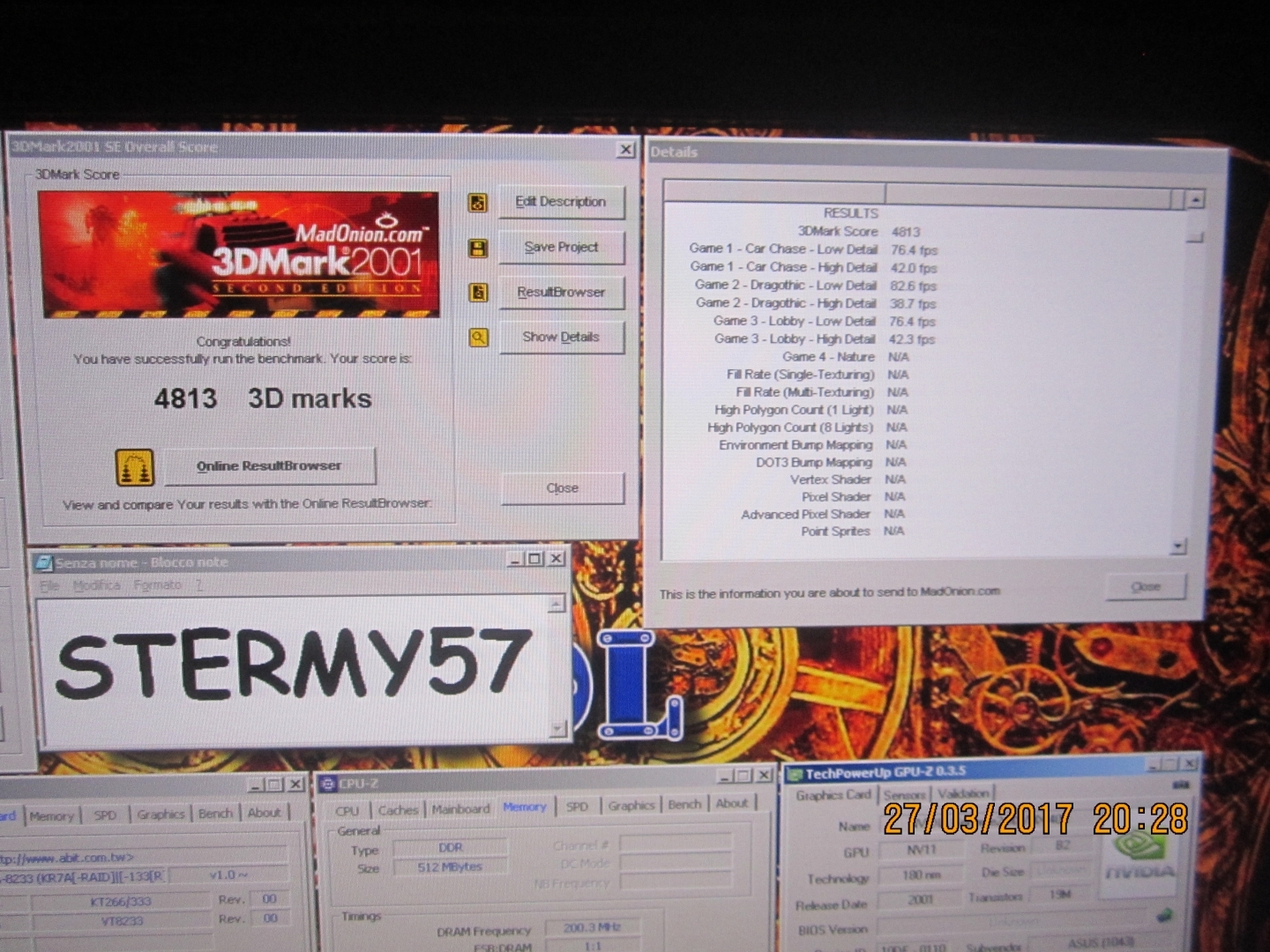Switch to the CPU tab in CPU-Z Memory window
The image size is (1270, 952).
coord(347,811)
